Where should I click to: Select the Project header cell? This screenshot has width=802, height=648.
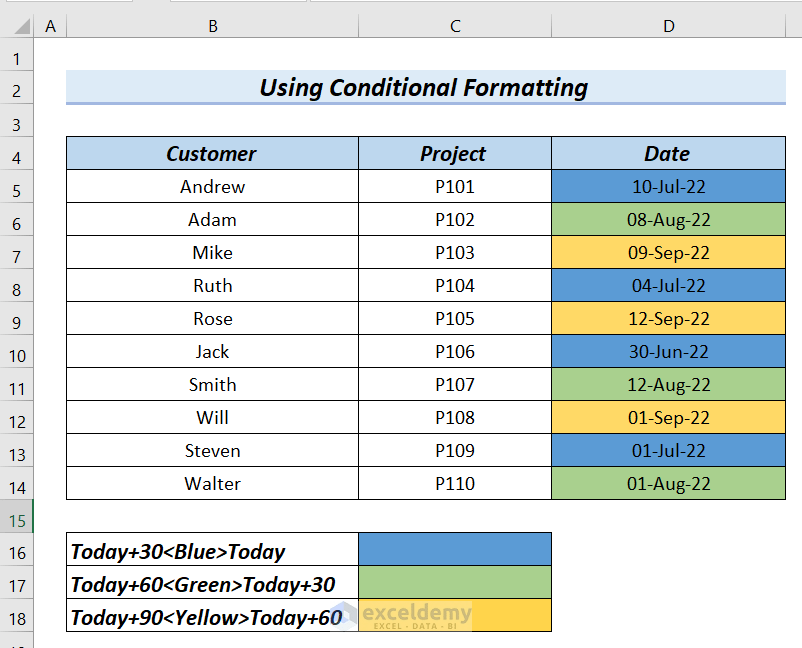[454, 154]
